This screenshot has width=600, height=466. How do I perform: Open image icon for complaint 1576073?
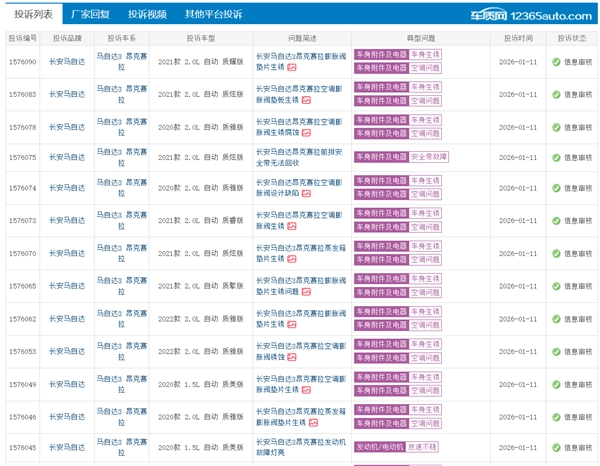pyautogui.click(x=292, y=226)
